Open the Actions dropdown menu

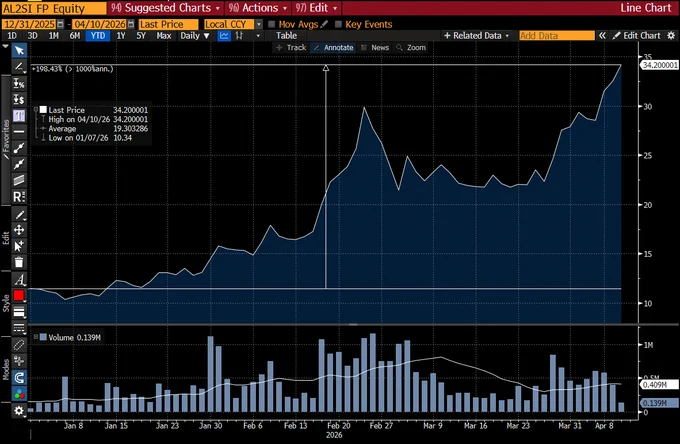click(x=258, y=8)
